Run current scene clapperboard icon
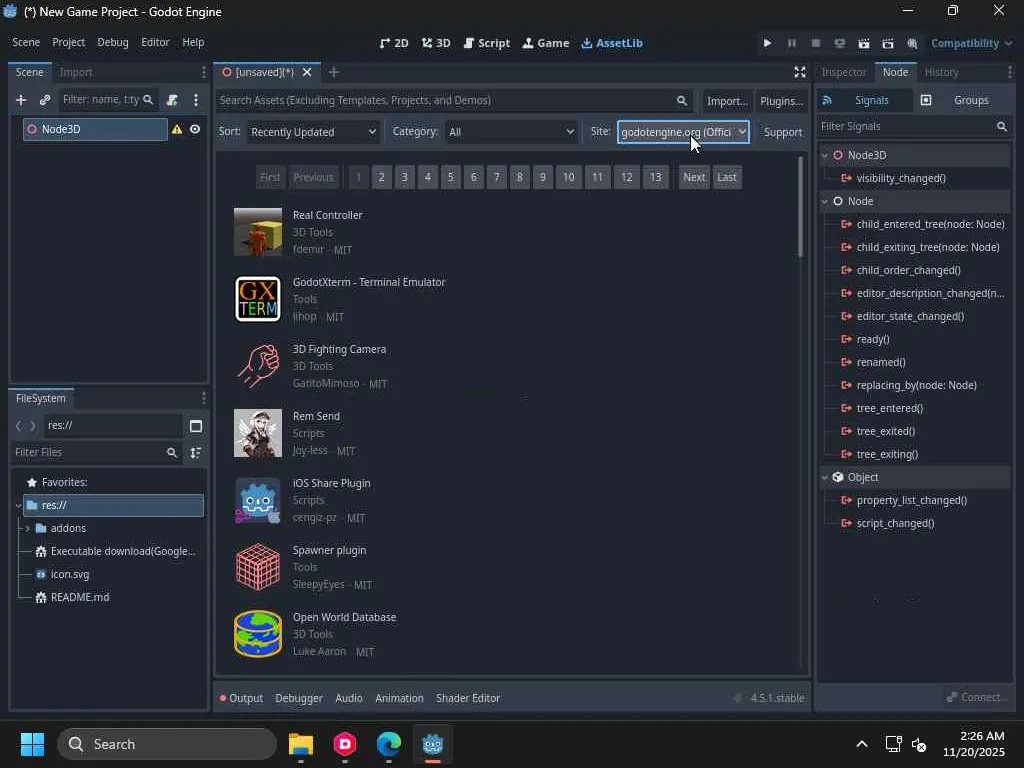Screen dimensions: 1024x768 pyautogui.click(x=863, y=43)
